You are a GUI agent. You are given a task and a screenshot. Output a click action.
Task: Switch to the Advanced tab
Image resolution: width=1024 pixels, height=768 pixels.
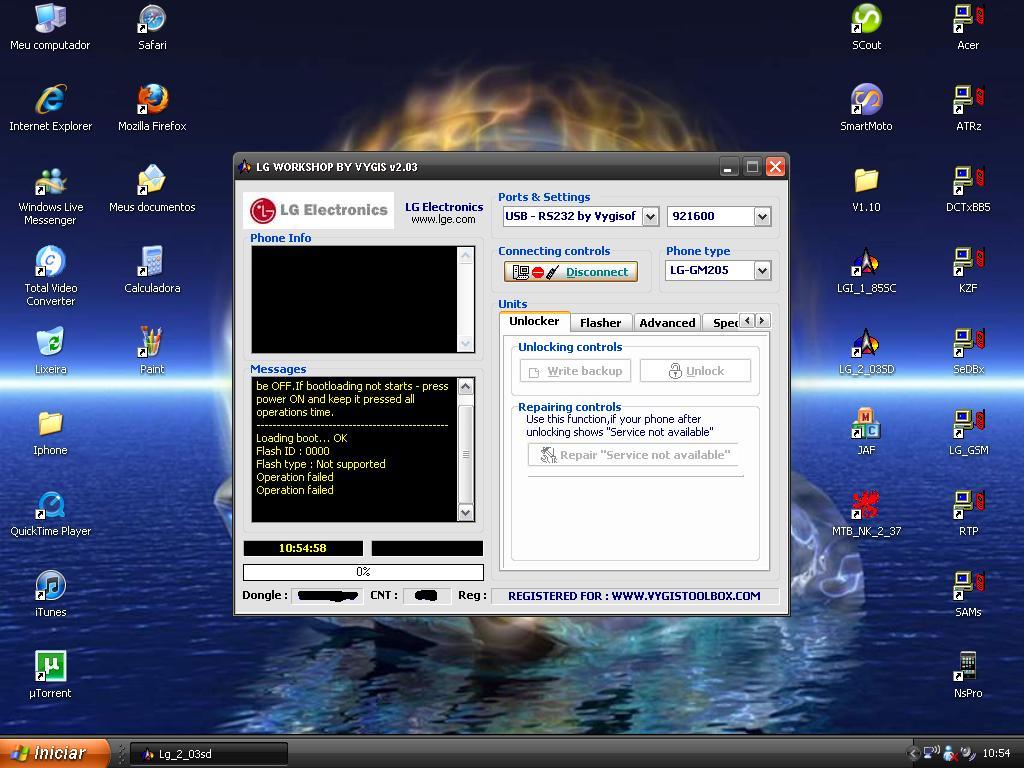(667, 323)
